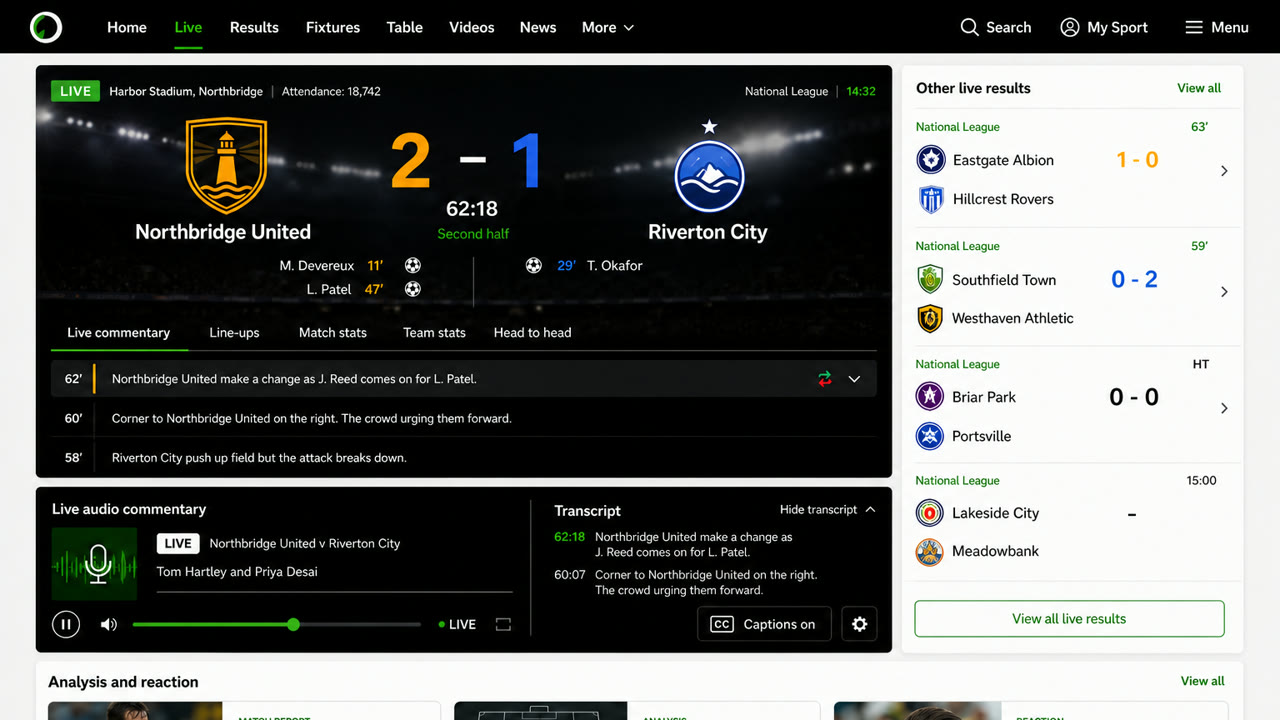
Task: Click the Westhaven Athletic club badge
Action: pyautogui.click(x=930, y=318)
